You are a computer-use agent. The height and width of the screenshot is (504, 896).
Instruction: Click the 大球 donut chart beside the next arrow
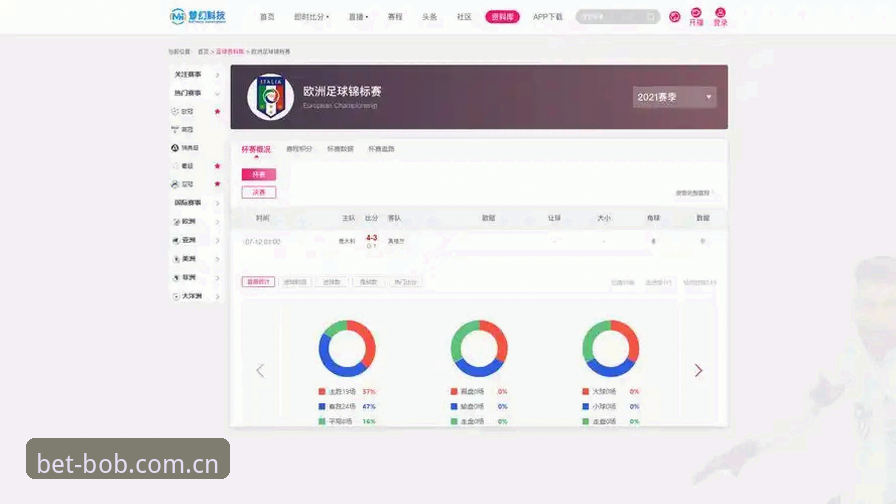(x=610, y=348)
